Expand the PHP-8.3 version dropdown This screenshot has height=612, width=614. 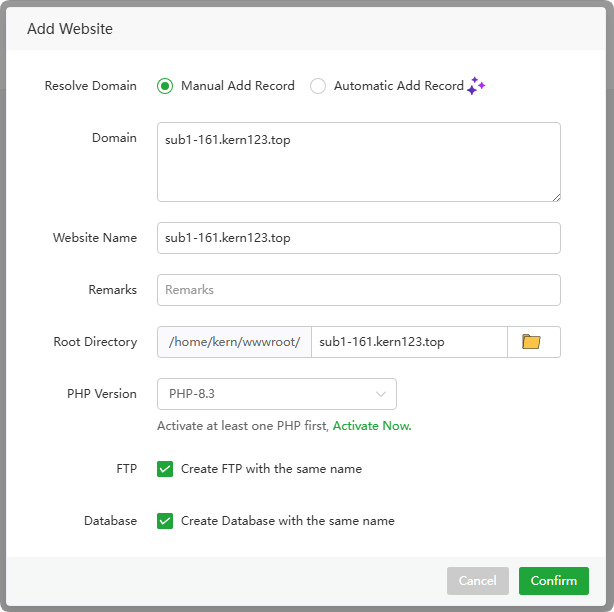pos(277,394)
